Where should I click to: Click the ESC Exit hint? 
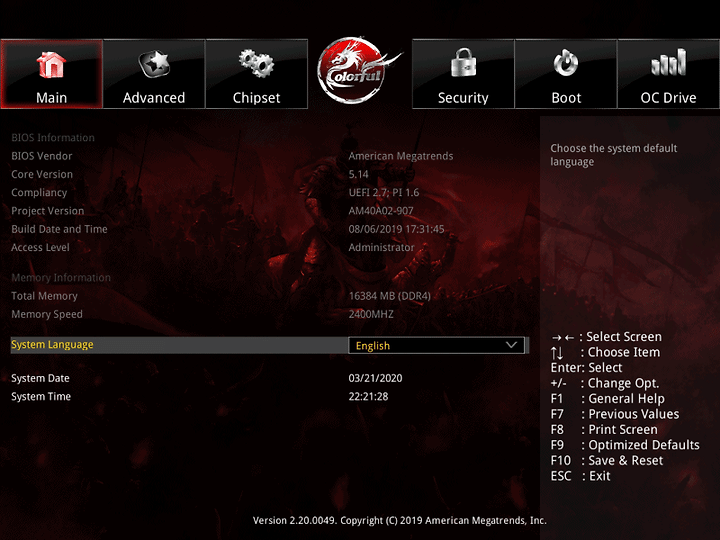click(x=580, y=476)
